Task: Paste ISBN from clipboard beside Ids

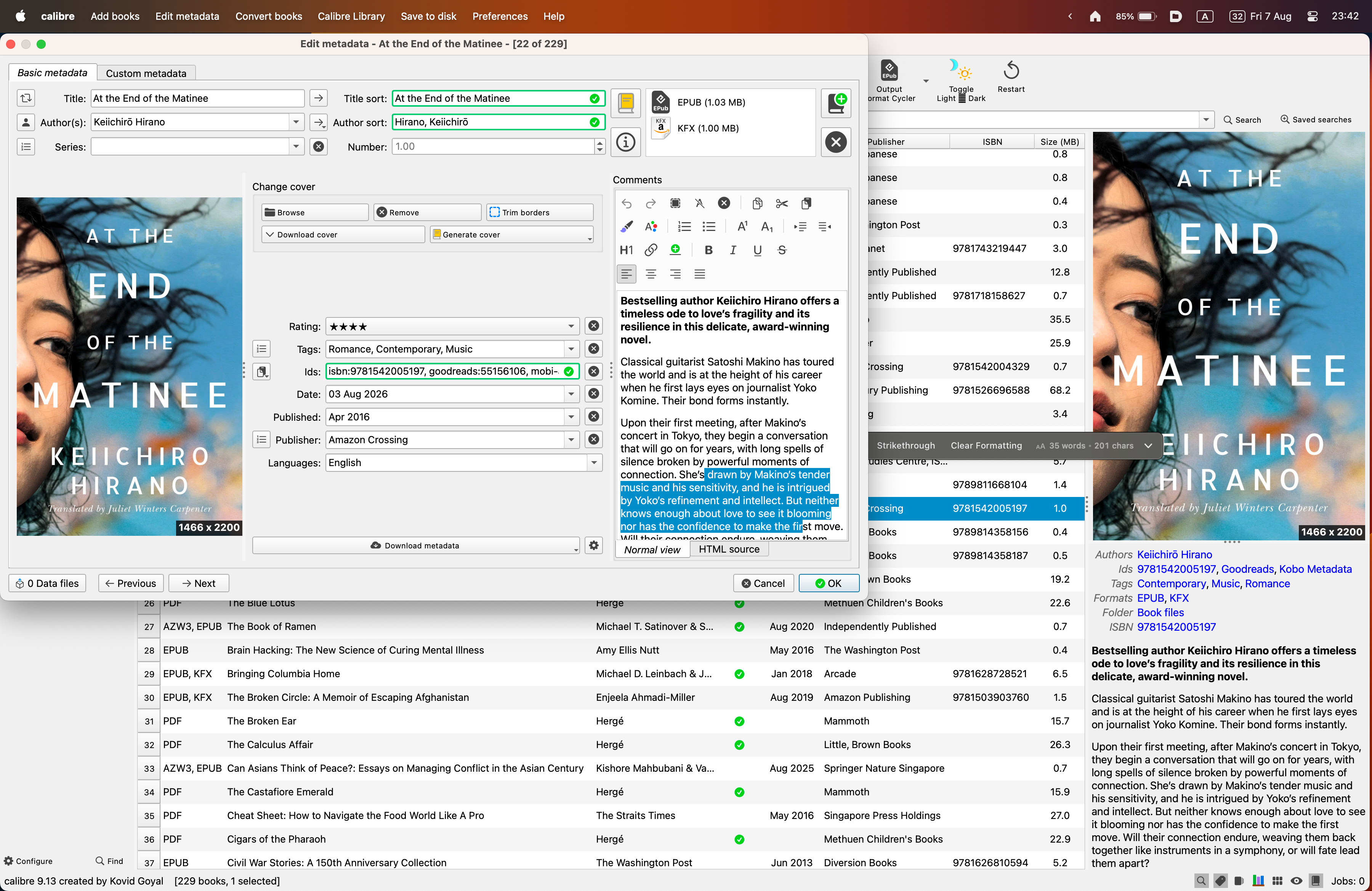Action: point(261,372)
